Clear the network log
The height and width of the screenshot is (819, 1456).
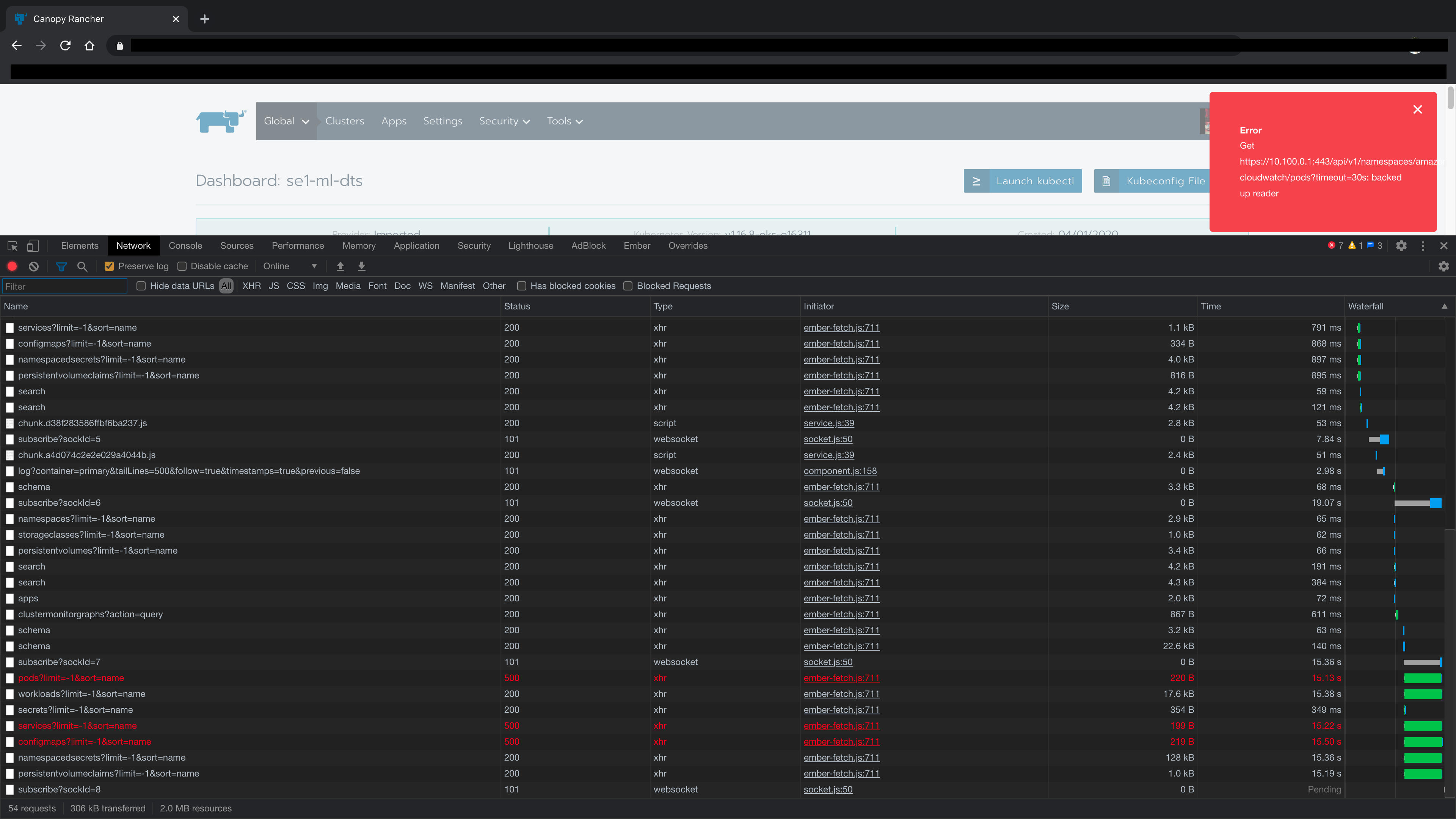coord(34,266)
